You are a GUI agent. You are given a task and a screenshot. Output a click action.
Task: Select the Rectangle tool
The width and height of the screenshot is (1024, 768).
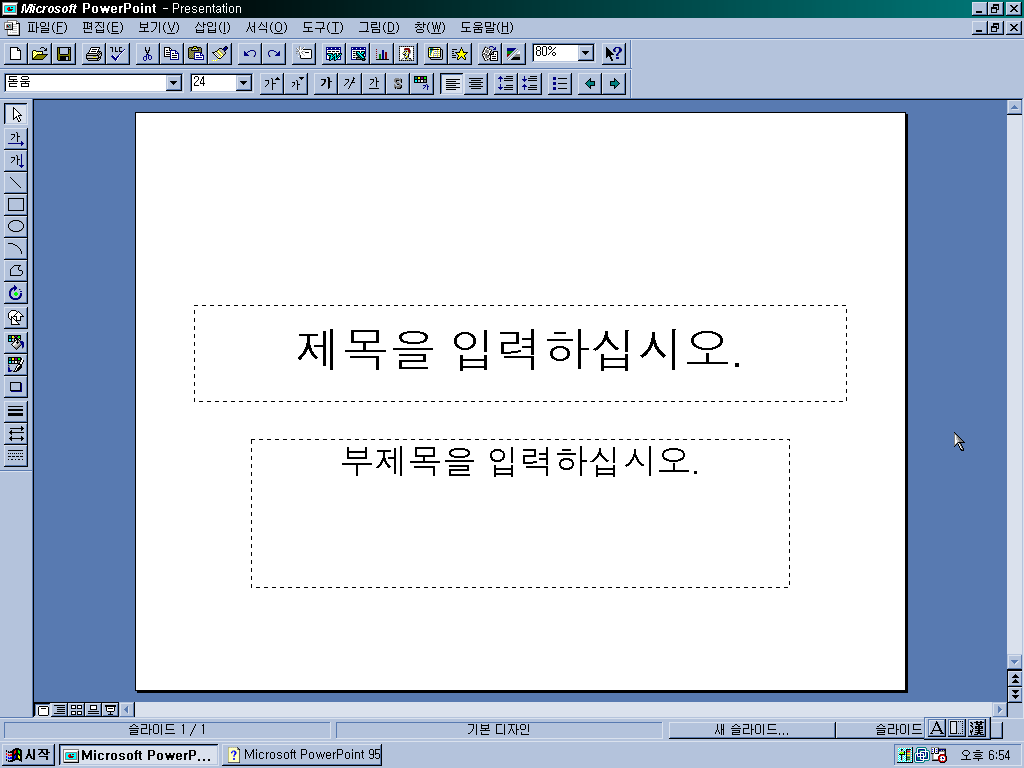pos(16,204)
